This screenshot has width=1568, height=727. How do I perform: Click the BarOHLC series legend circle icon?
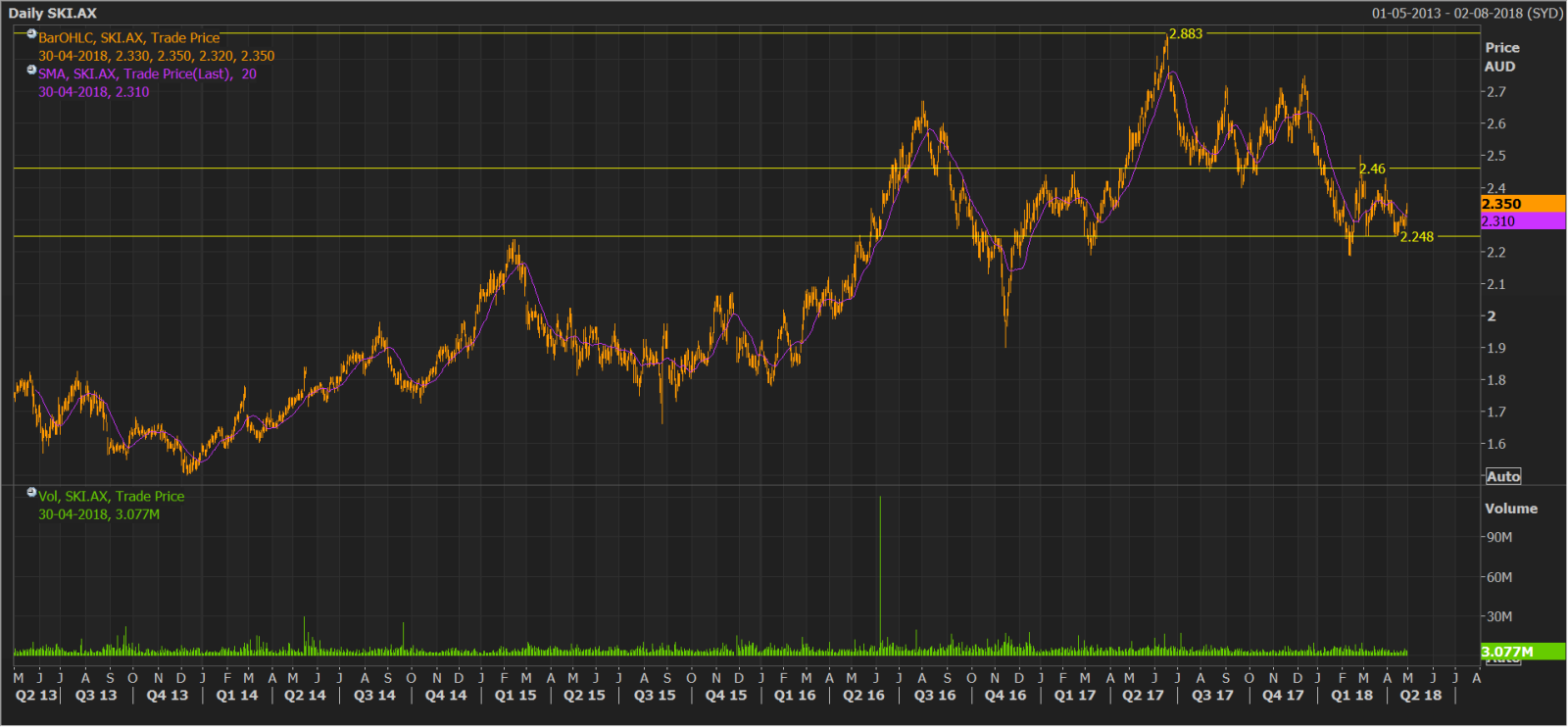[x=31, y=33]
